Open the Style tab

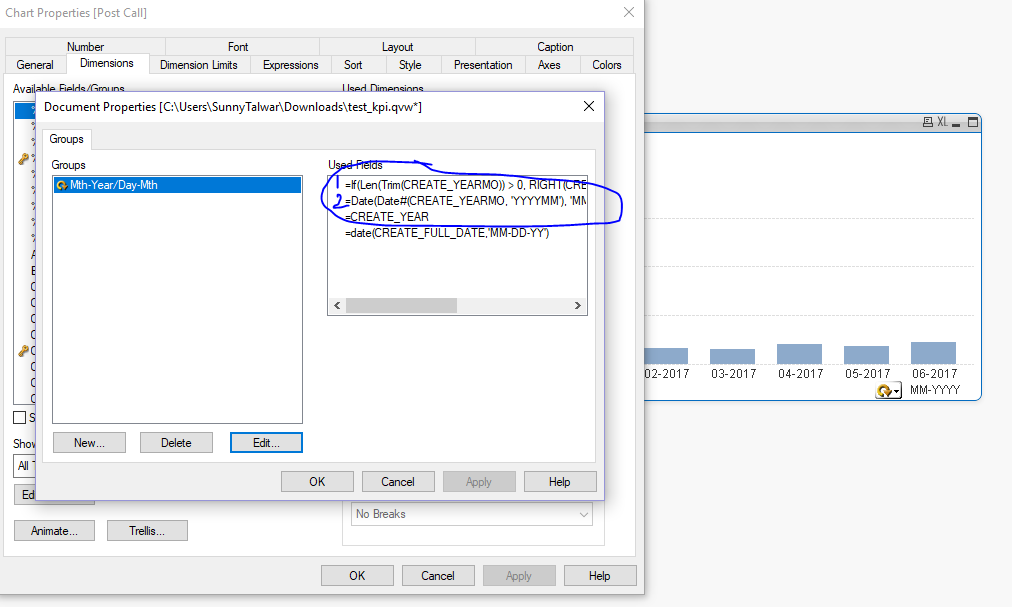[410, 65]
